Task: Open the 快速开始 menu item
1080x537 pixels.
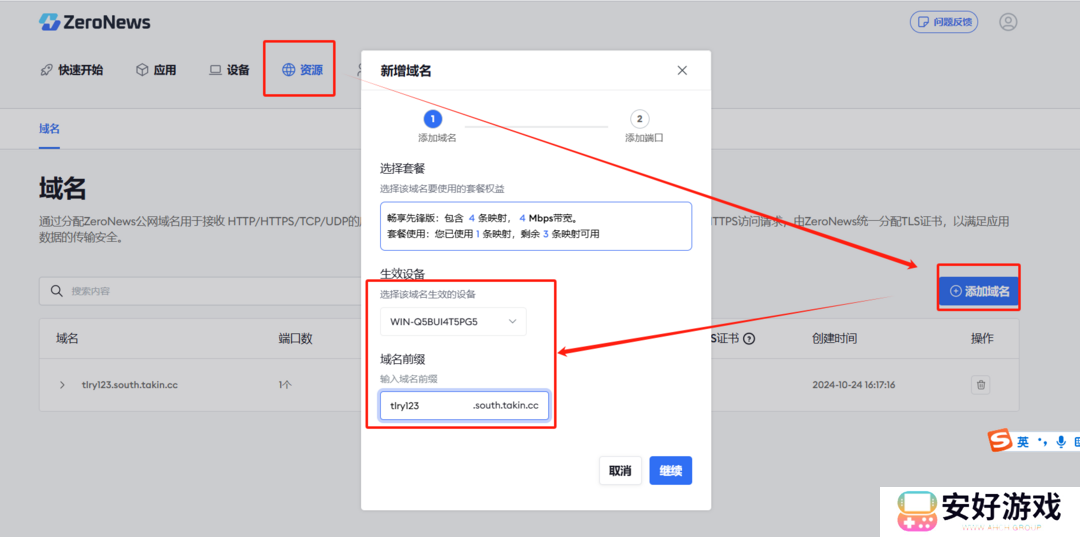Action: (x=72, y=70)
